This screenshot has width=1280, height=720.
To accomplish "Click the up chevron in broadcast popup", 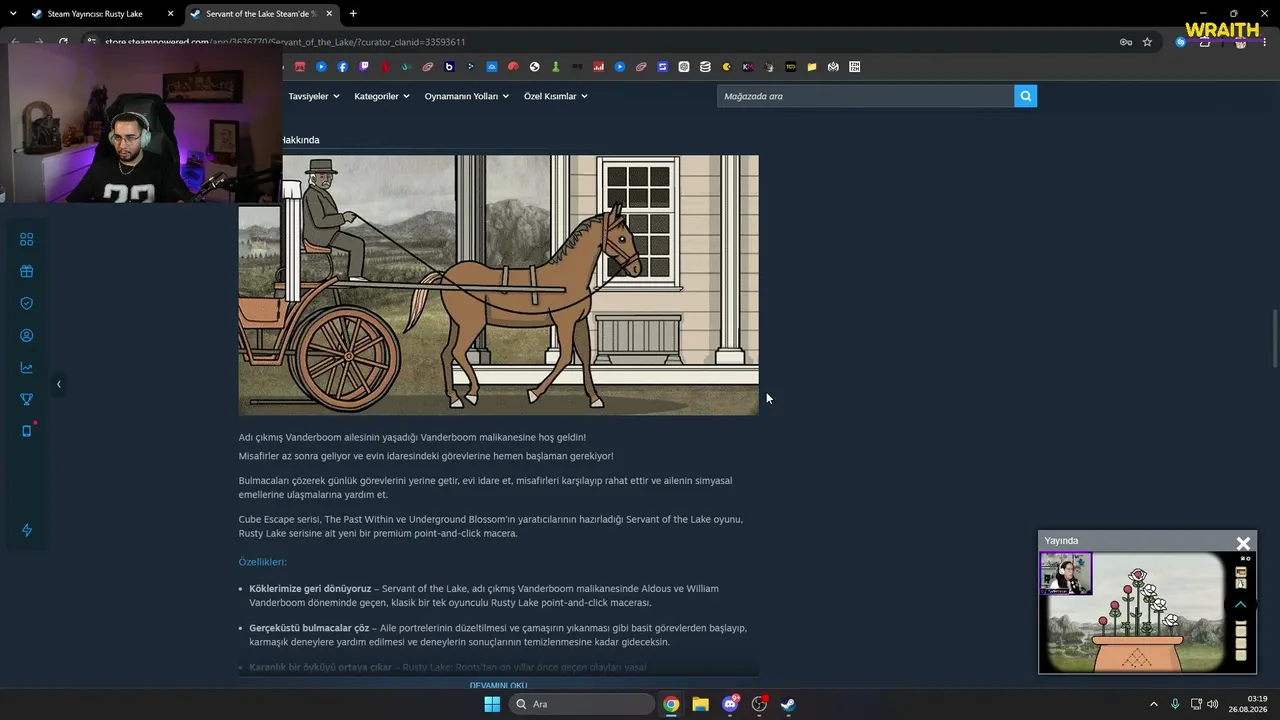I will [1241, 605].
